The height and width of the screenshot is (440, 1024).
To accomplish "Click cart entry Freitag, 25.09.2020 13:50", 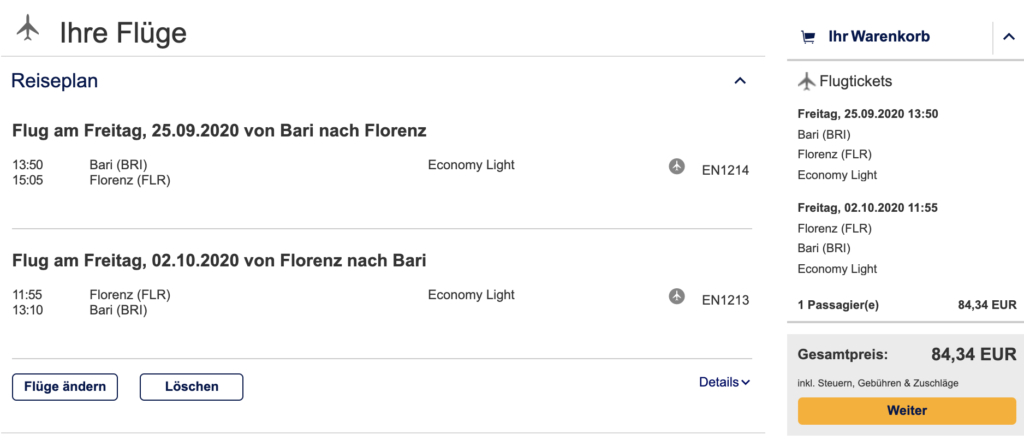I will click(867, 113).
